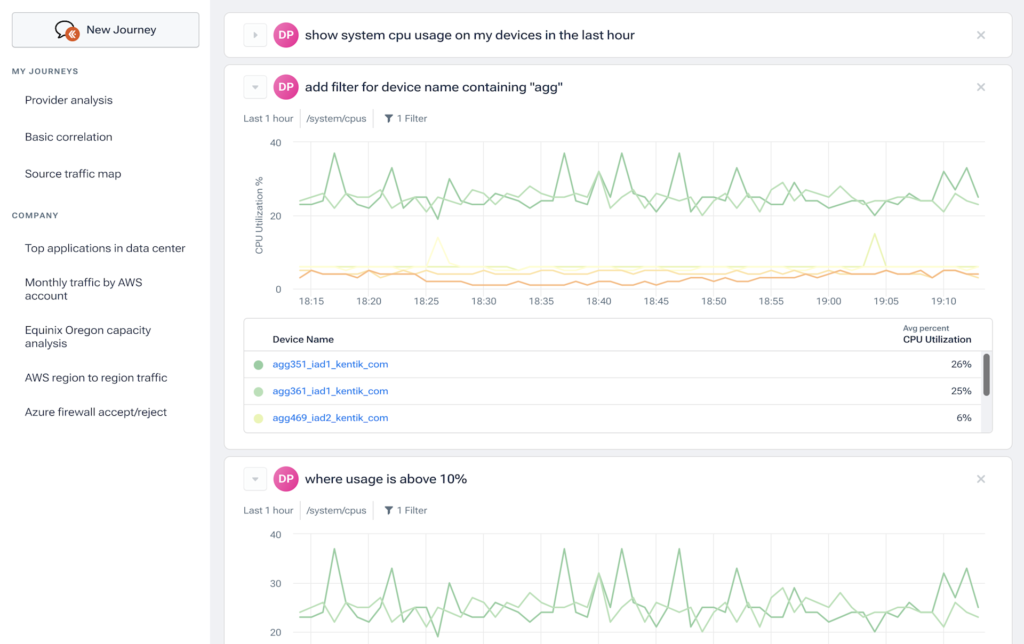Click /system/cpus in the 'add filter' card
Viewport: 1024px width, 644px height.
pos(336,118)
